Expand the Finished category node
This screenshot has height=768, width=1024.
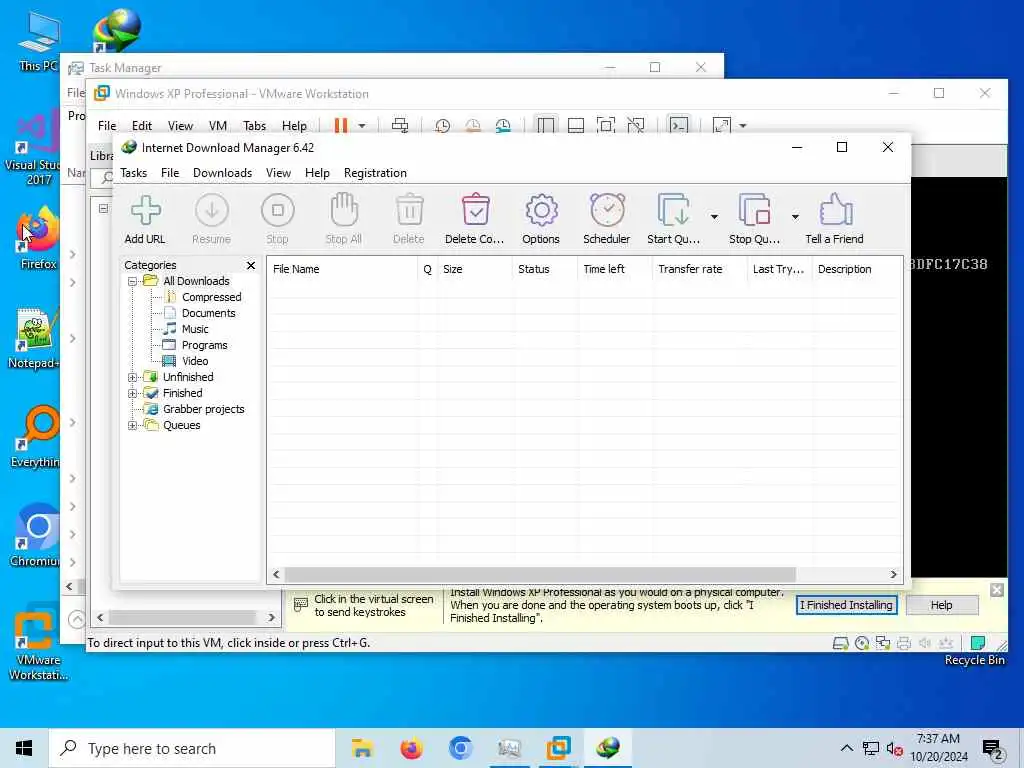click(133, 393)
